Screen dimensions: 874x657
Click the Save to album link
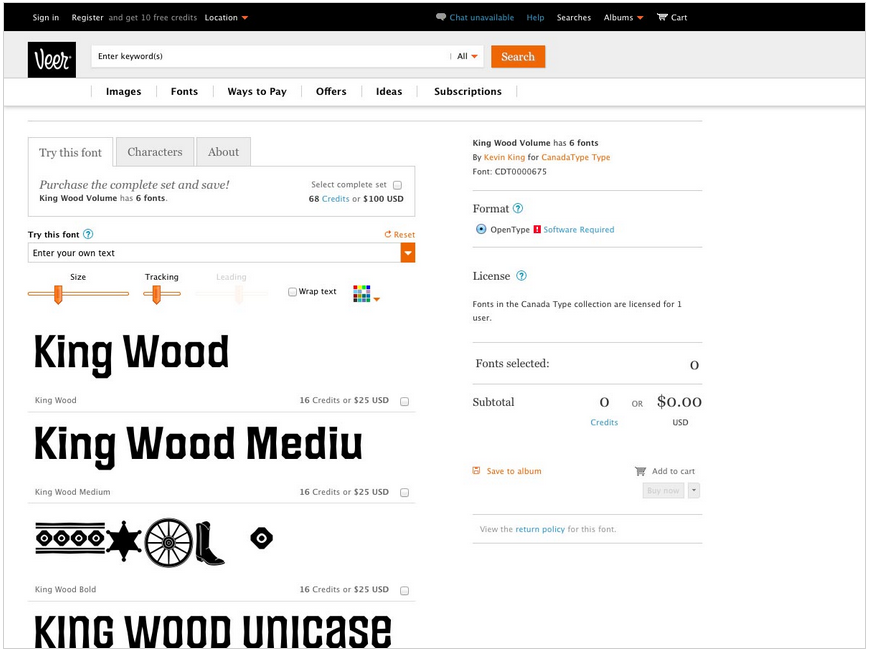[514, 471]
